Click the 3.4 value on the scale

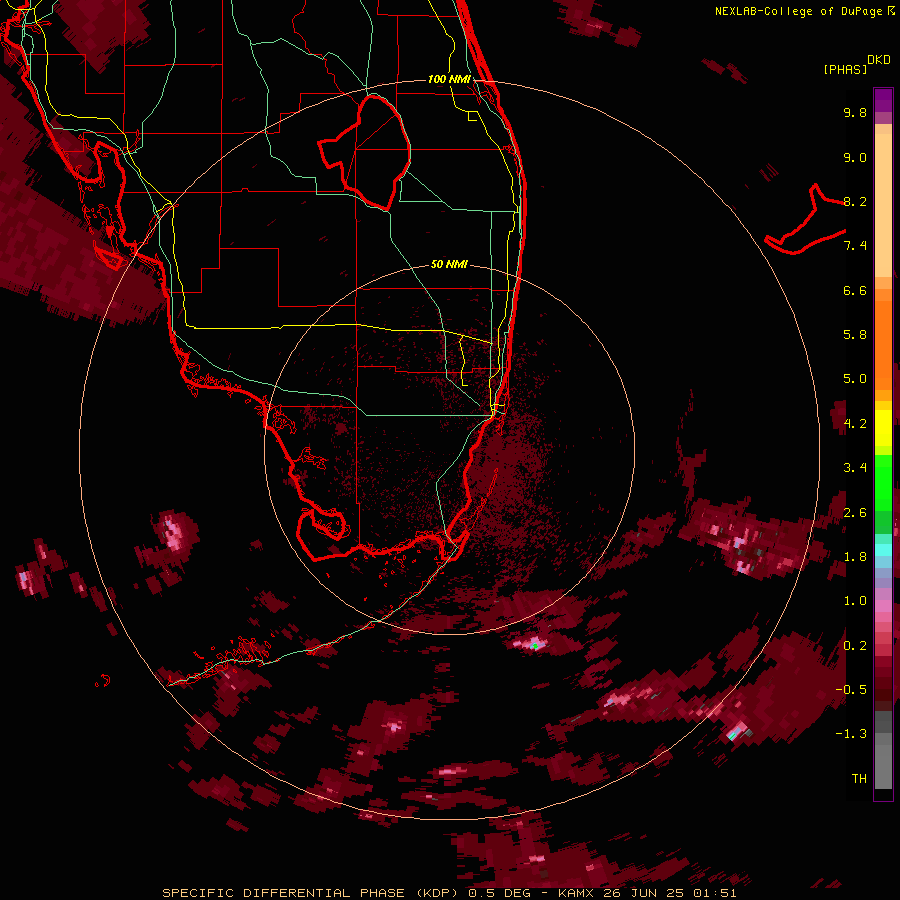(x=855, y=468)
